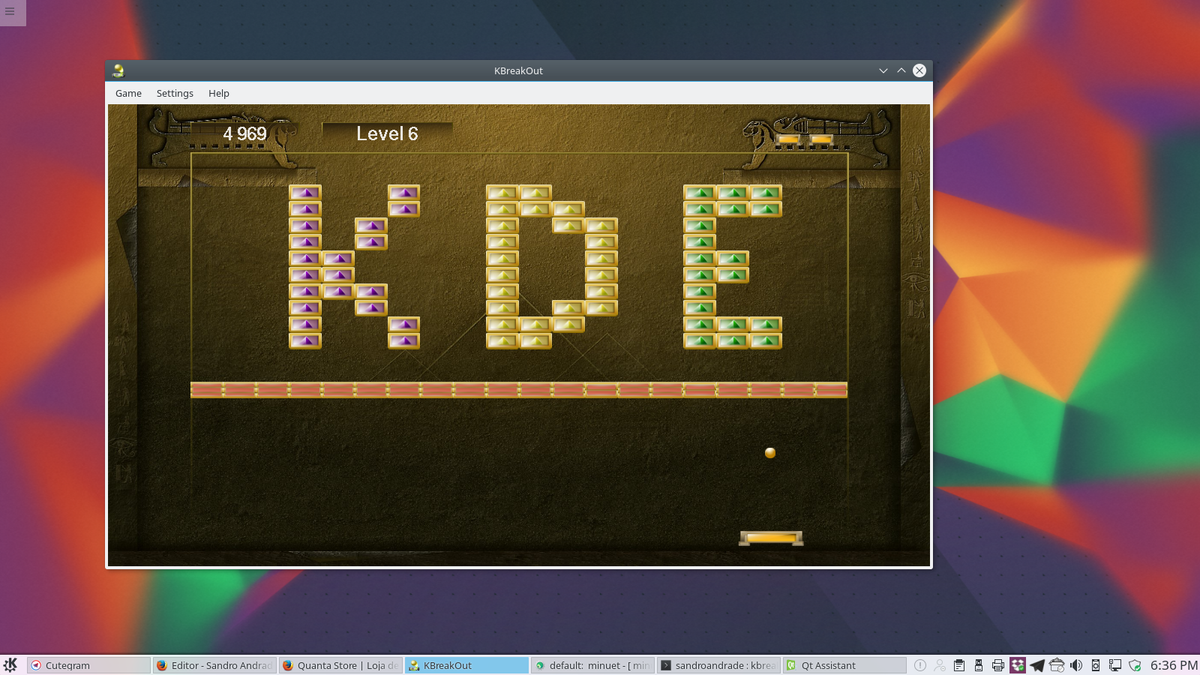Open the desktop toolbox hamburger button

click(x=11, y=12)
